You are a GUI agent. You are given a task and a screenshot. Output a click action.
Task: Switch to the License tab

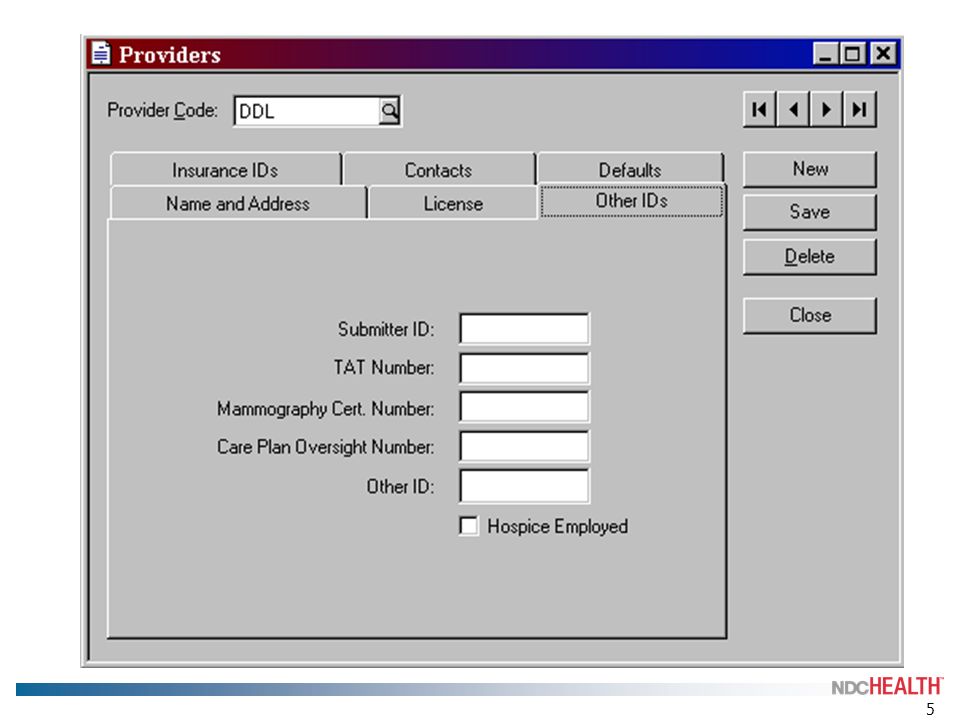click(x=453, y=203)
